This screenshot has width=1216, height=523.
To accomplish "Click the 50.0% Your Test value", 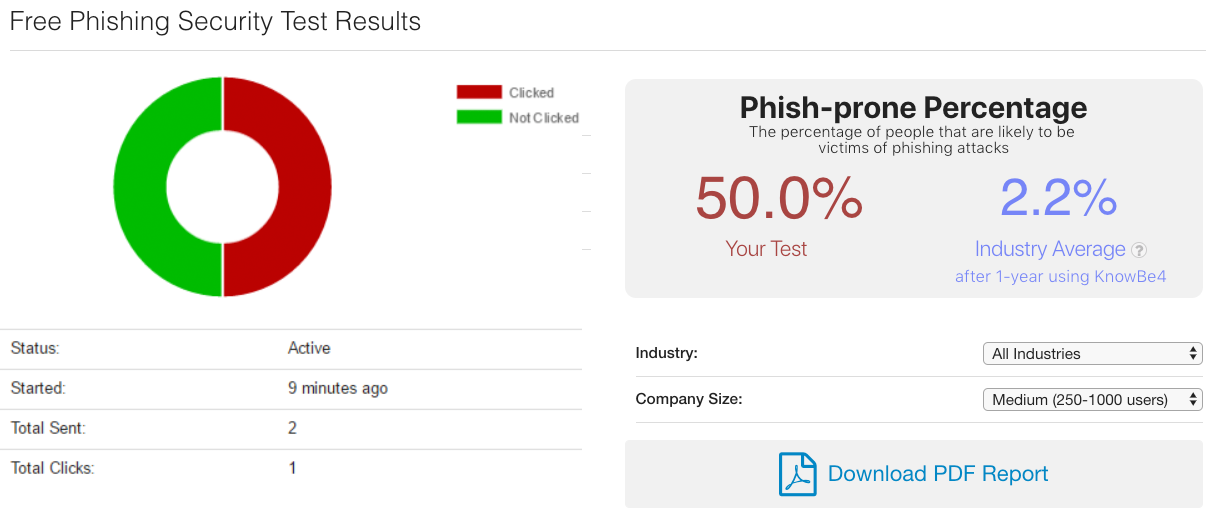I will pos(779,198).
